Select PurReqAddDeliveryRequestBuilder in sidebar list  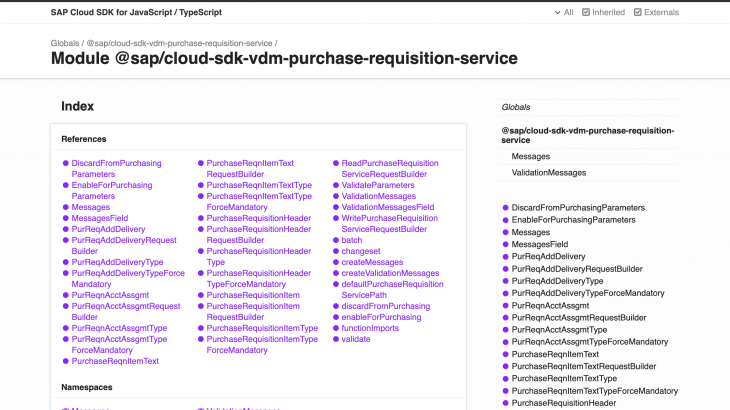point(577,269)
